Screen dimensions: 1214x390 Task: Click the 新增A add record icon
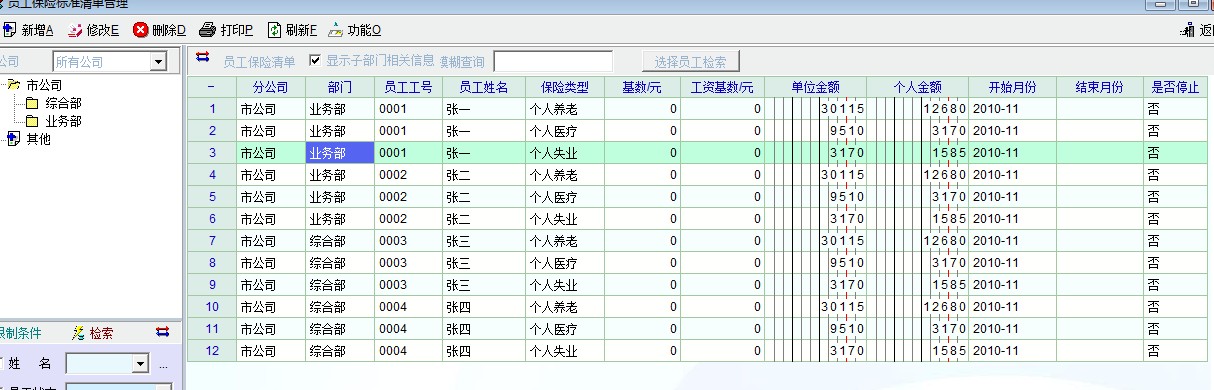pyautogui.click(x=9, y=29)
